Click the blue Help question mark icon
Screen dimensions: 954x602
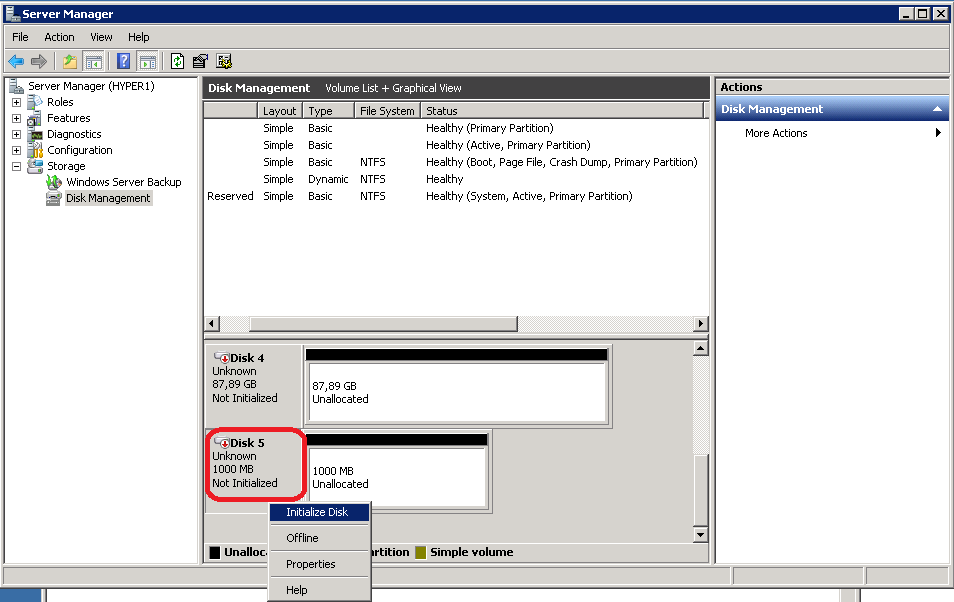coord(124,61)
